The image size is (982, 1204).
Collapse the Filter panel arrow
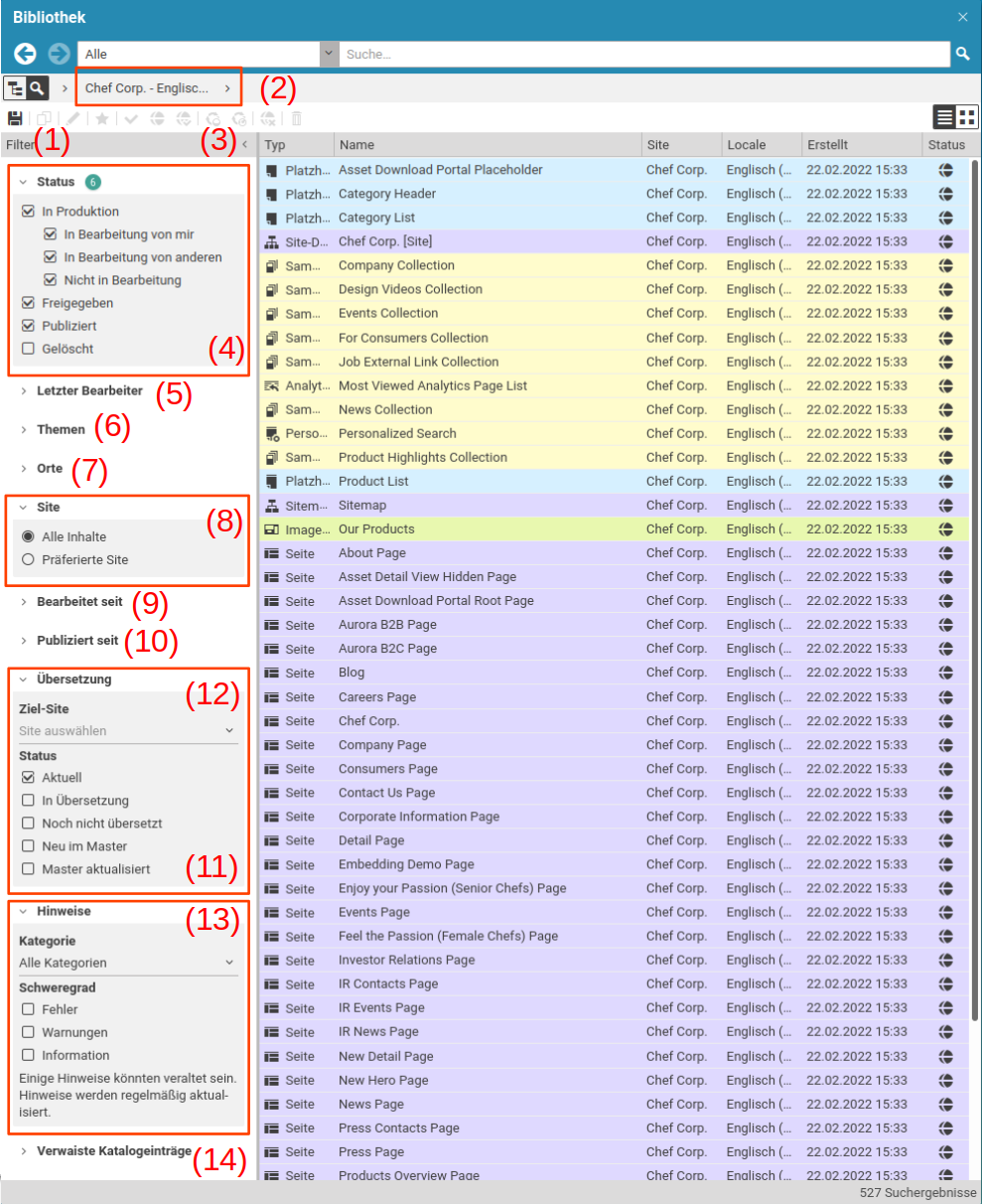pyautogui.click(x=245, y=145)
